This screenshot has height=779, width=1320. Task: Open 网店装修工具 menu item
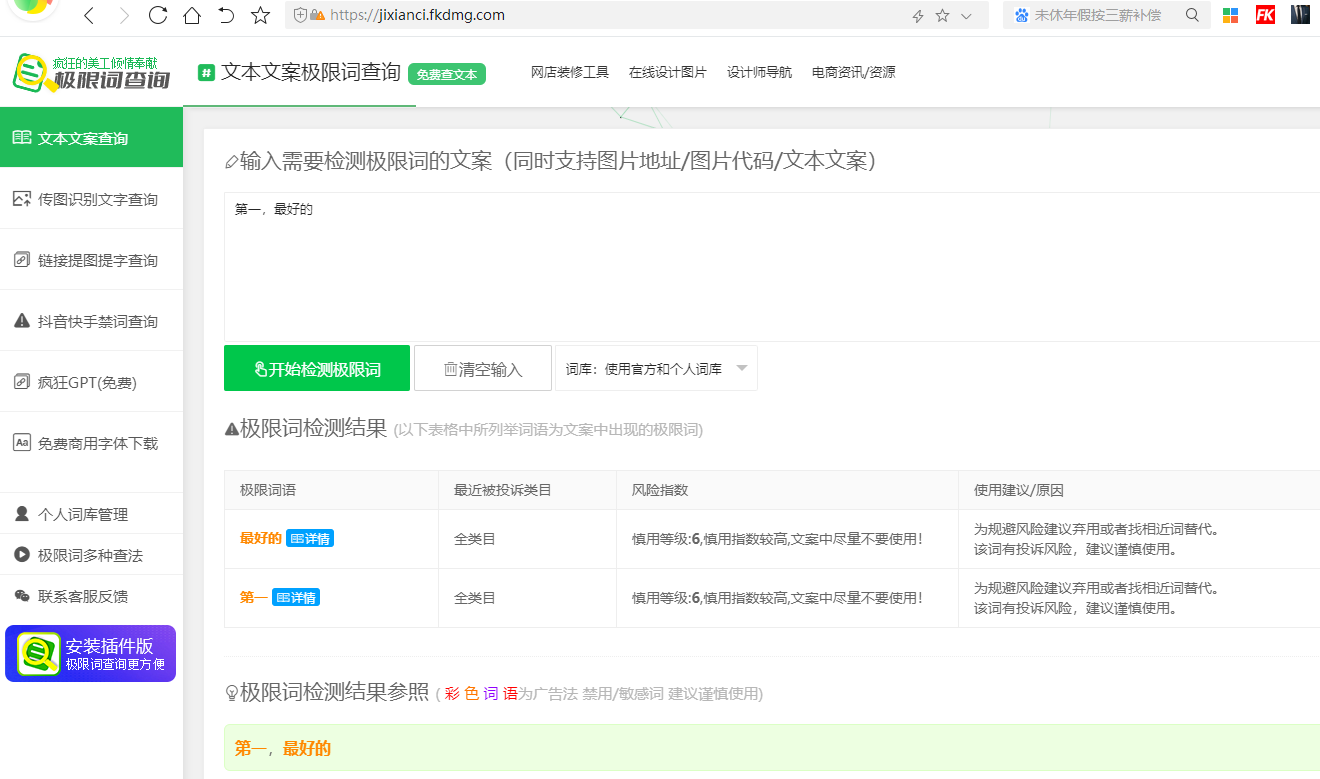point(570,72)
